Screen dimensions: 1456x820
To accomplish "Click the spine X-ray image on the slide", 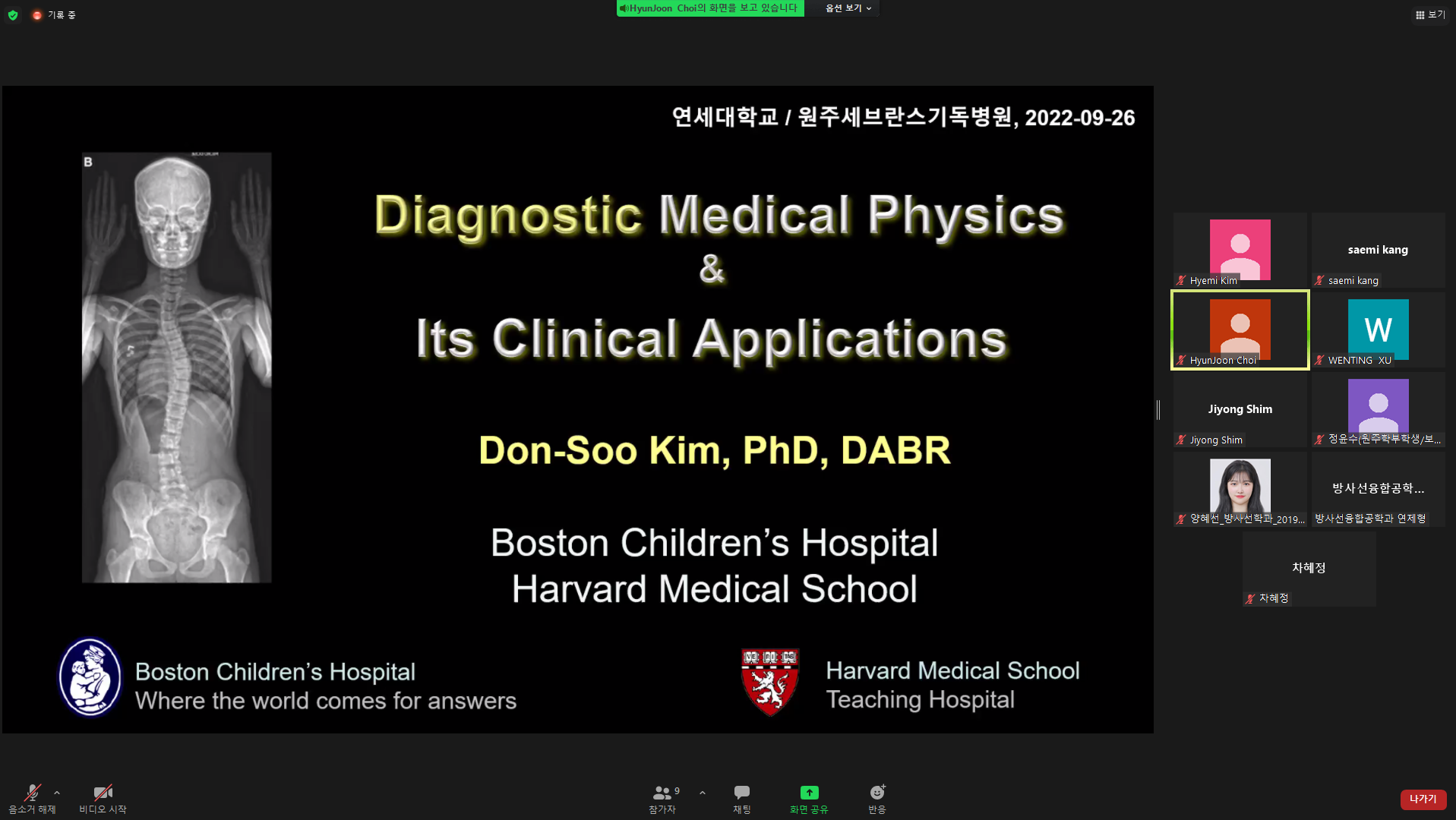I will [x=177, y=367].
